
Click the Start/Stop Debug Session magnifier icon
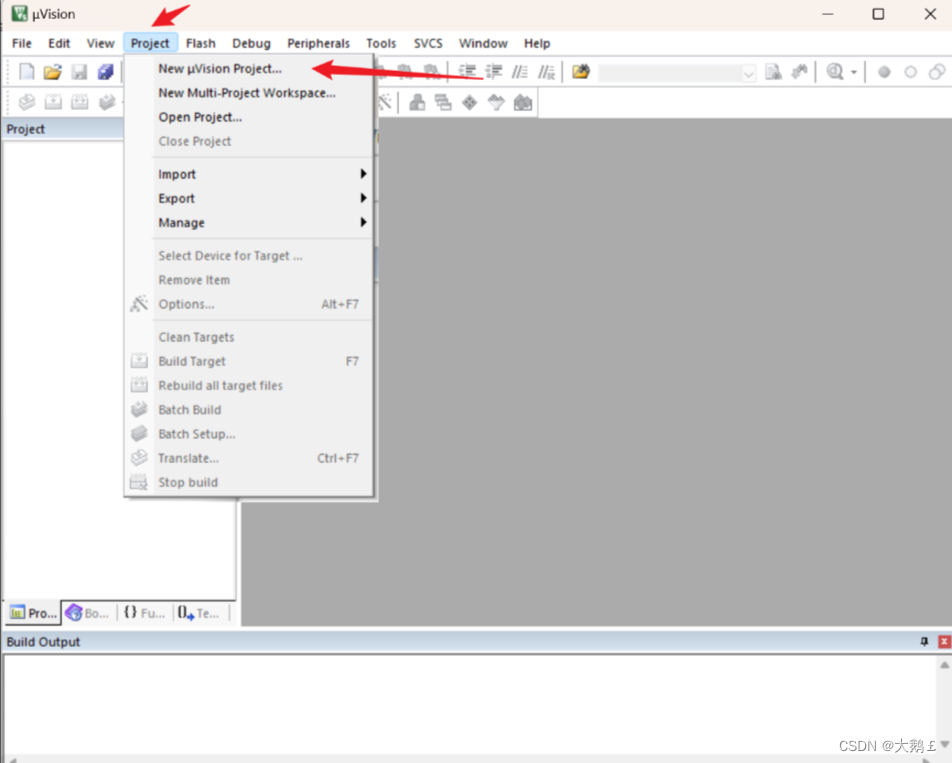(835, 72)
